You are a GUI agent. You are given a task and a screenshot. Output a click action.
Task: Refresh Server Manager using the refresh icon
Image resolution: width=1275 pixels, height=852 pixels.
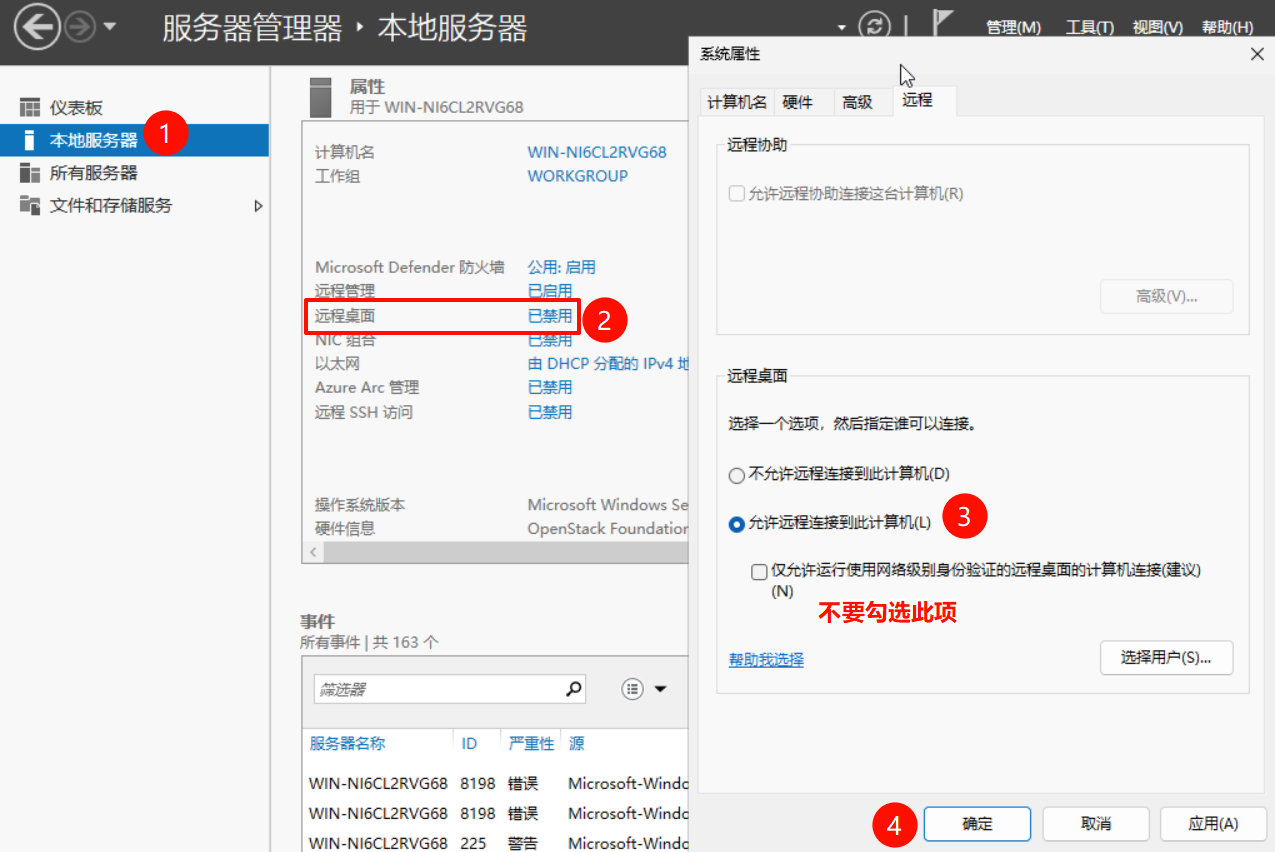pos(874,26)
